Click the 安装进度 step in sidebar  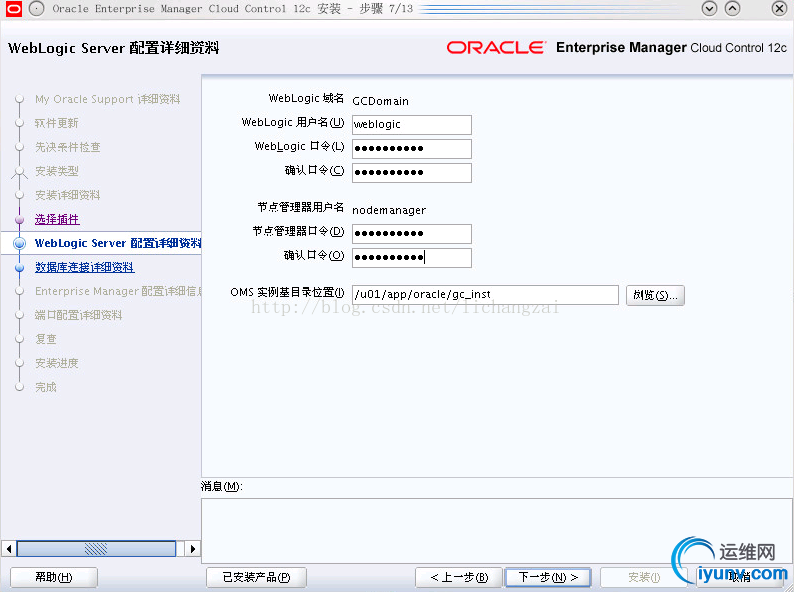(57, 363)
